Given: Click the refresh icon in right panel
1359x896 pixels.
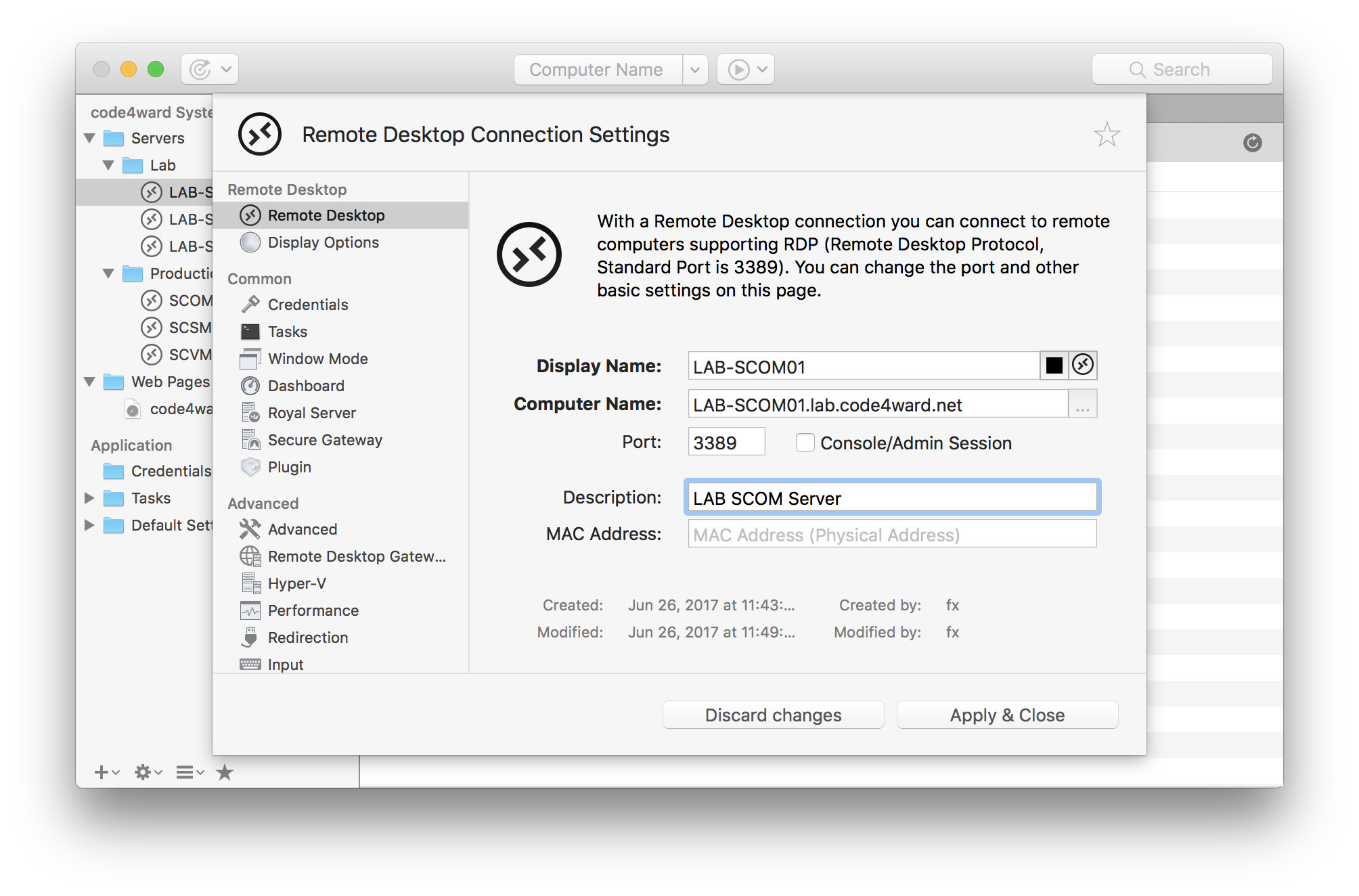Looking at the screenshot, I should (1252, 143).
